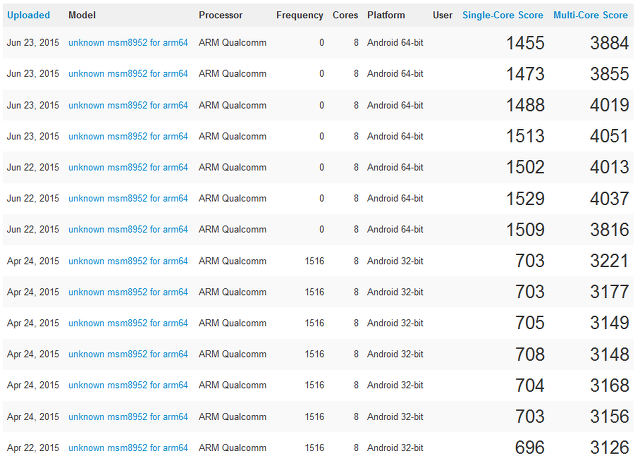Select the multi-core score 3221
This screenshot has height=463, width=640.
tap(609, 261)
